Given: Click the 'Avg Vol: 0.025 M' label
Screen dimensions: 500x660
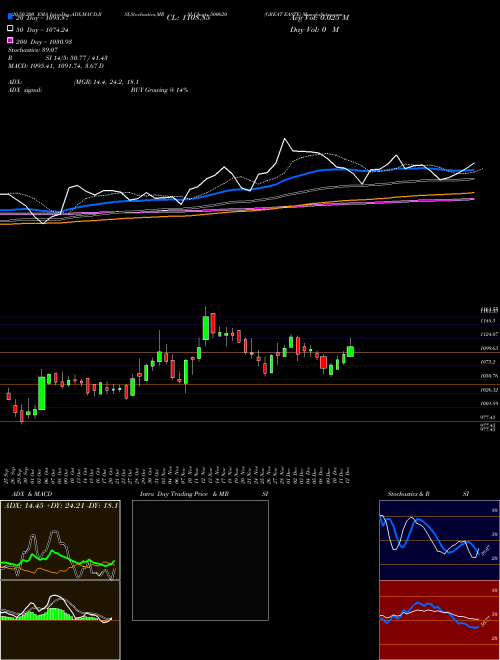Looking at the screenshot, I should (x=319, y=18).
